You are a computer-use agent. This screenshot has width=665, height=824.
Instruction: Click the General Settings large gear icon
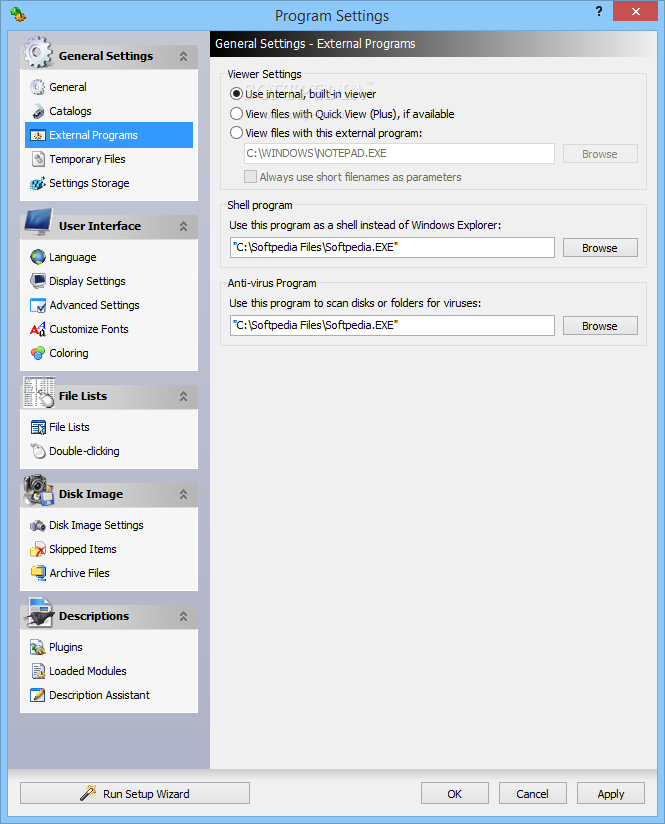[x=38, y=52]
